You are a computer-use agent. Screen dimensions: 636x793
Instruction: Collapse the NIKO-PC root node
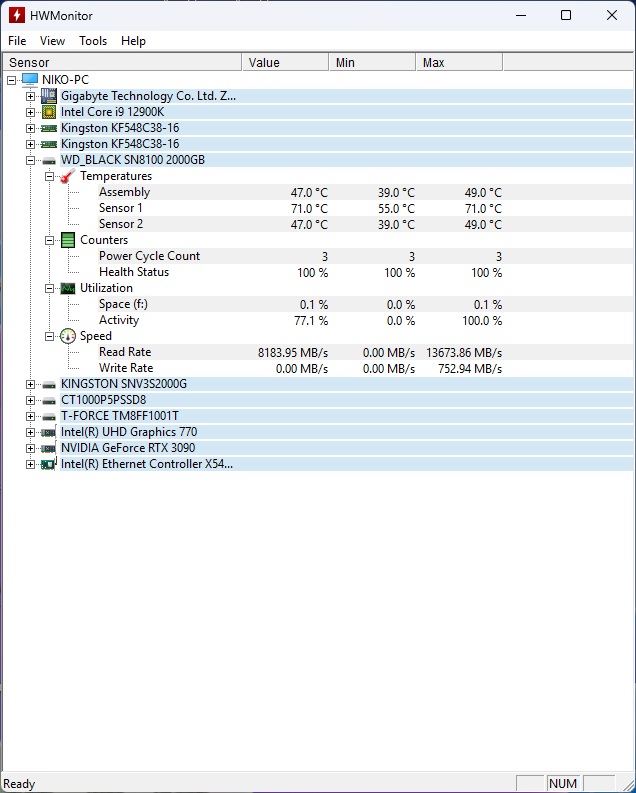click(x=12, y=80)
